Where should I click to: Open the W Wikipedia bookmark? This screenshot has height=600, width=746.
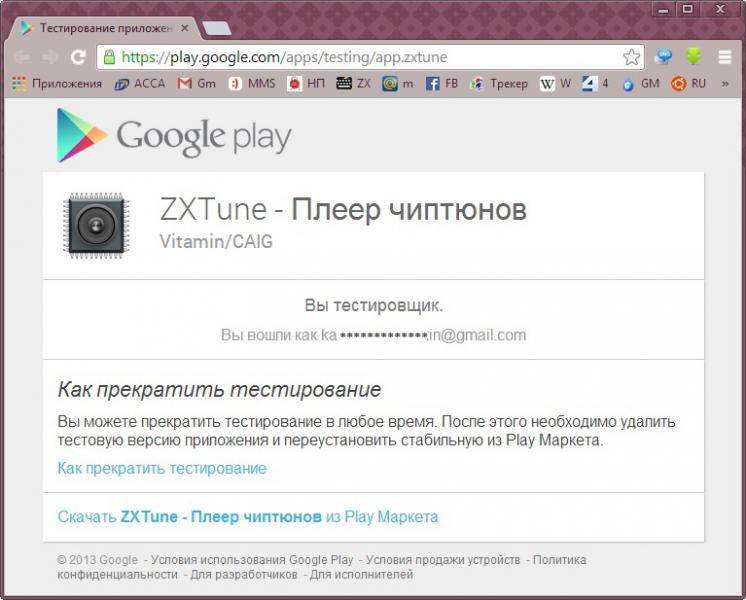[556, 84]
